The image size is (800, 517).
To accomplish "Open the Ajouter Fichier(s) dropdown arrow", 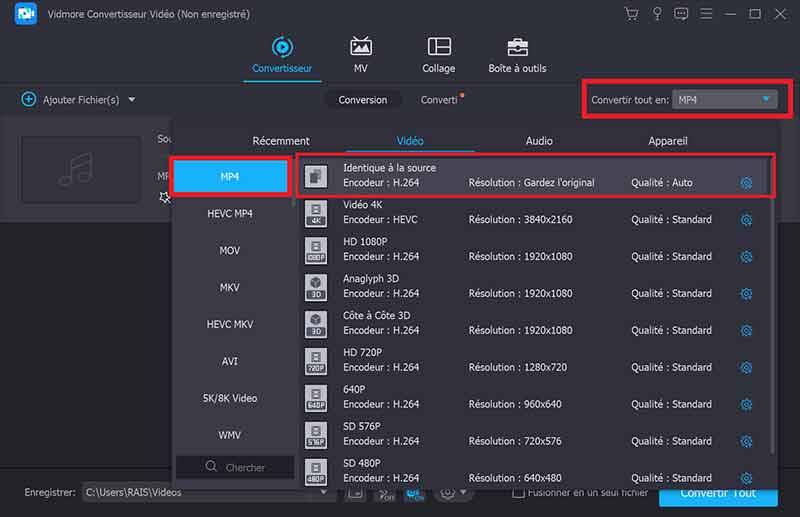I will (x=132, y=100).
